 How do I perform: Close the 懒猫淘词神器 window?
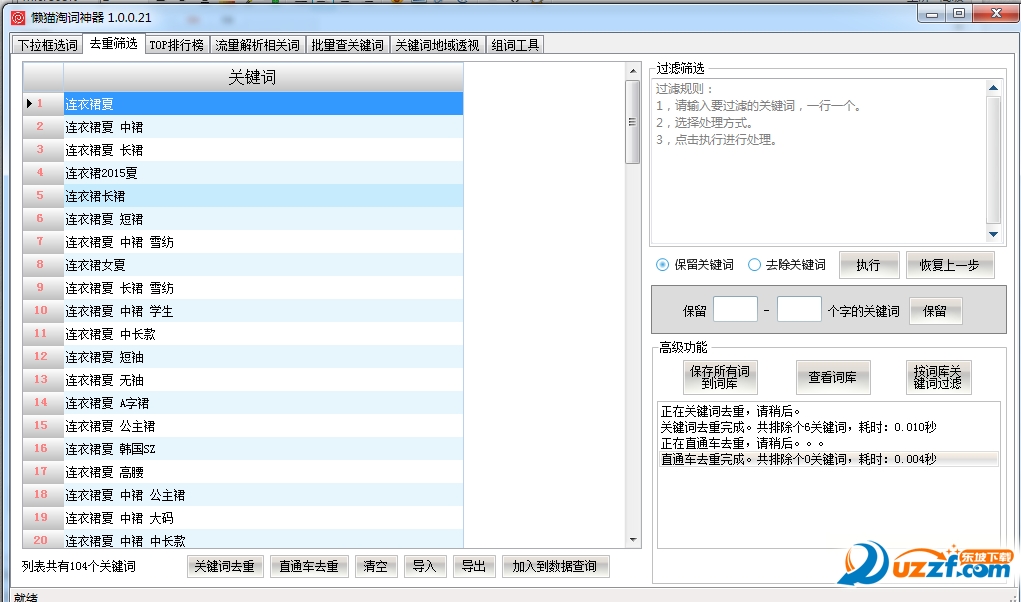pos(996,13)
